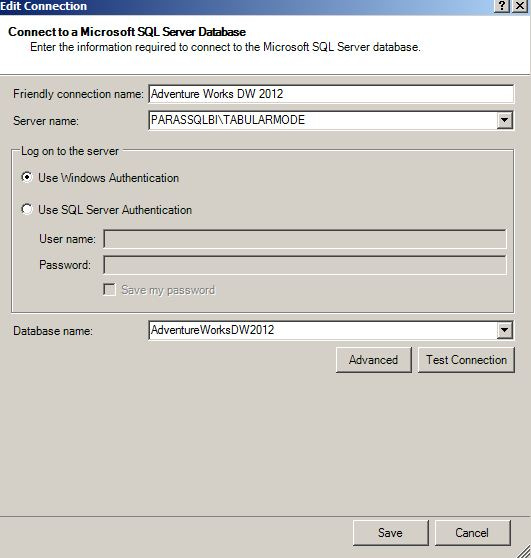Select Use SQL Server Authentication option
531x558 pixels.
click(x=27, y=209)
